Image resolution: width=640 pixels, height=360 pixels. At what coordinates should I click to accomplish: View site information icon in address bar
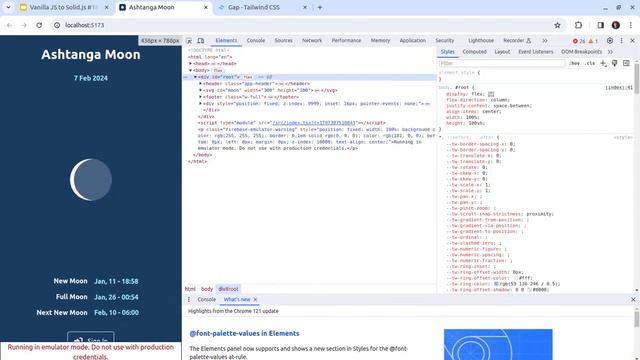[x=57, y=25]
